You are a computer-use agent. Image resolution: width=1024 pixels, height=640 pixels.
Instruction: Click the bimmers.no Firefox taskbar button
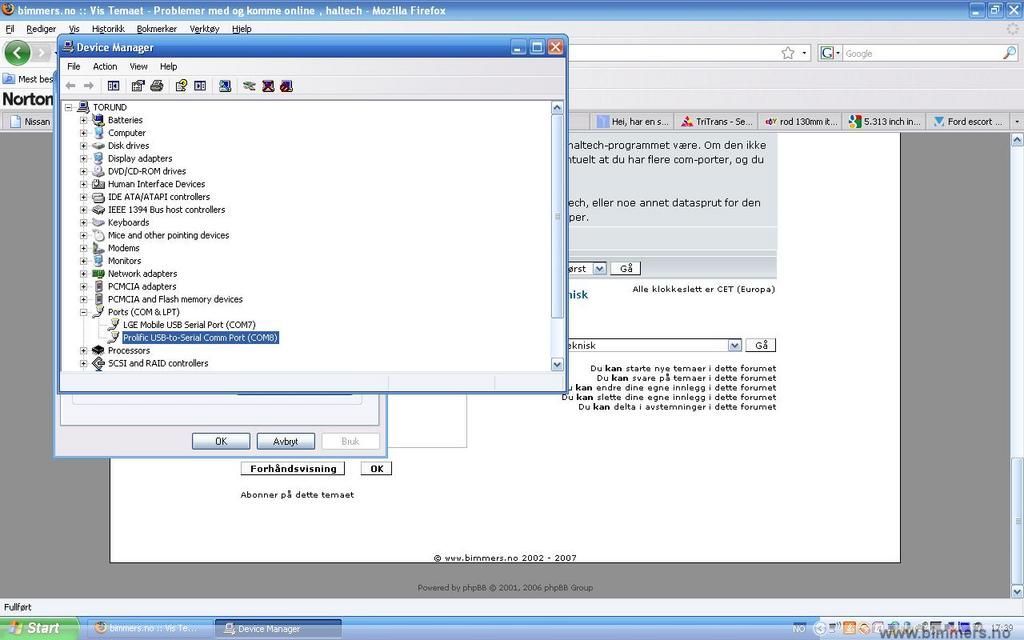point(150,629)
